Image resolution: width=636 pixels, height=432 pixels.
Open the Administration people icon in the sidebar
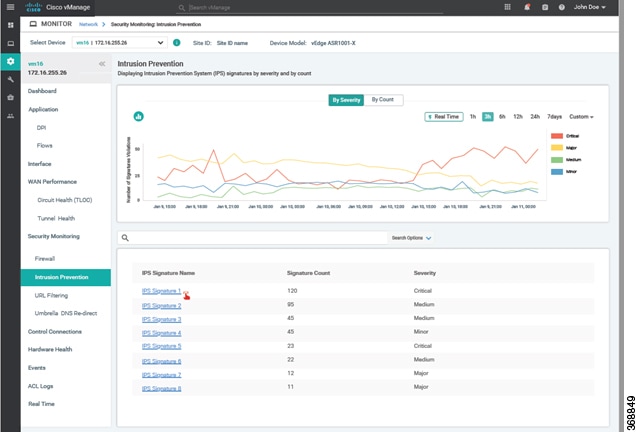[x=11, y=116]
